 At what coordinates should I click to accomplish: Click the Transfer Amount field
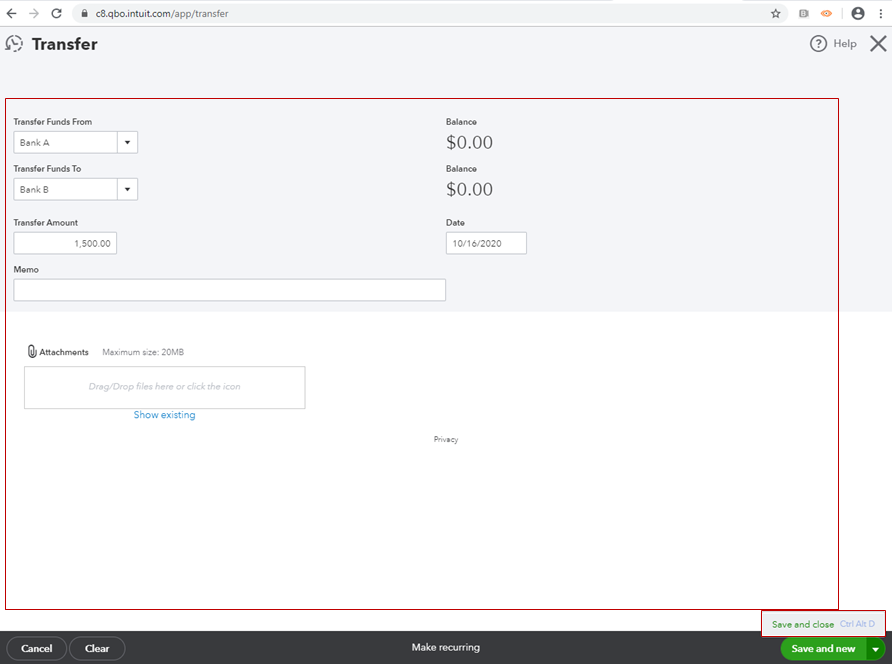click(x=65, y=244)
